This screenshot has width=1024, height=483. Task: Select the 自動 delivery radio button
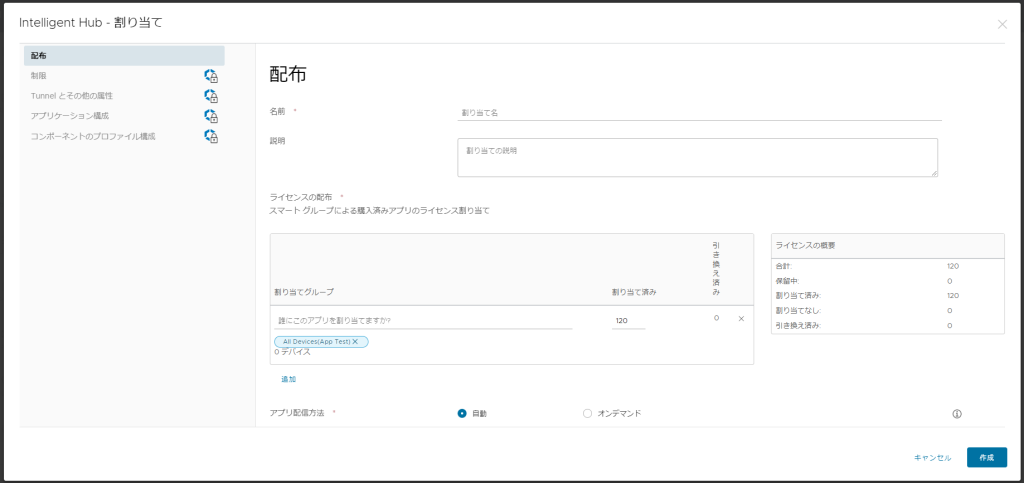pyautogui.click(x=462, y=413)
